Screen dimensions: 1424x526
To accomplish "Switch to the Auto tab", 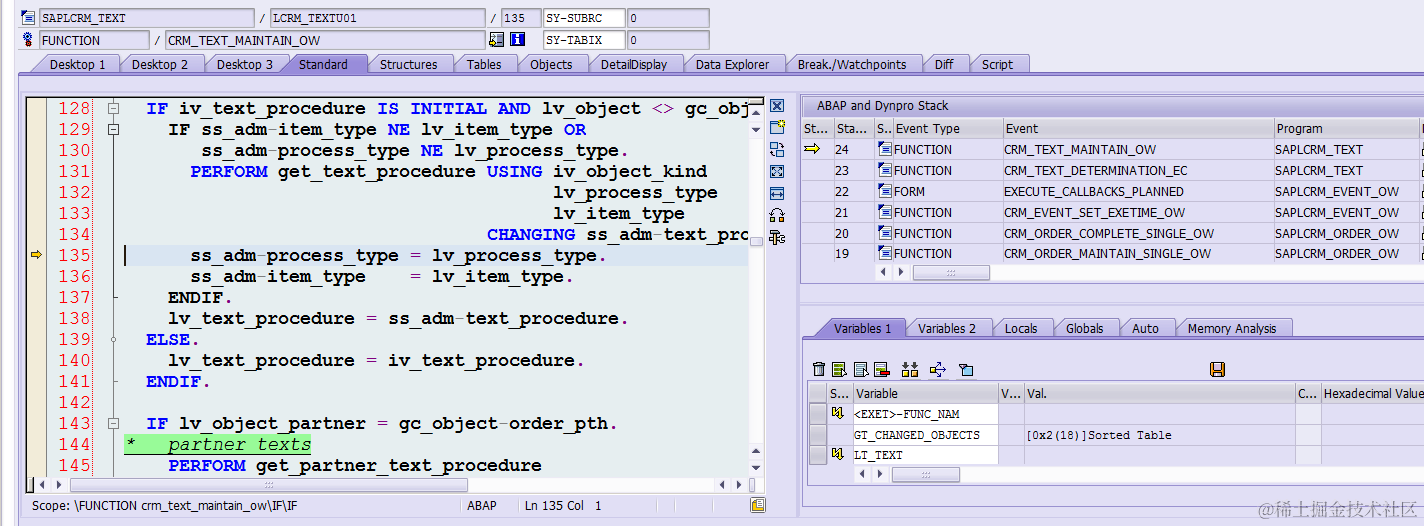I will coord(1145,328).
